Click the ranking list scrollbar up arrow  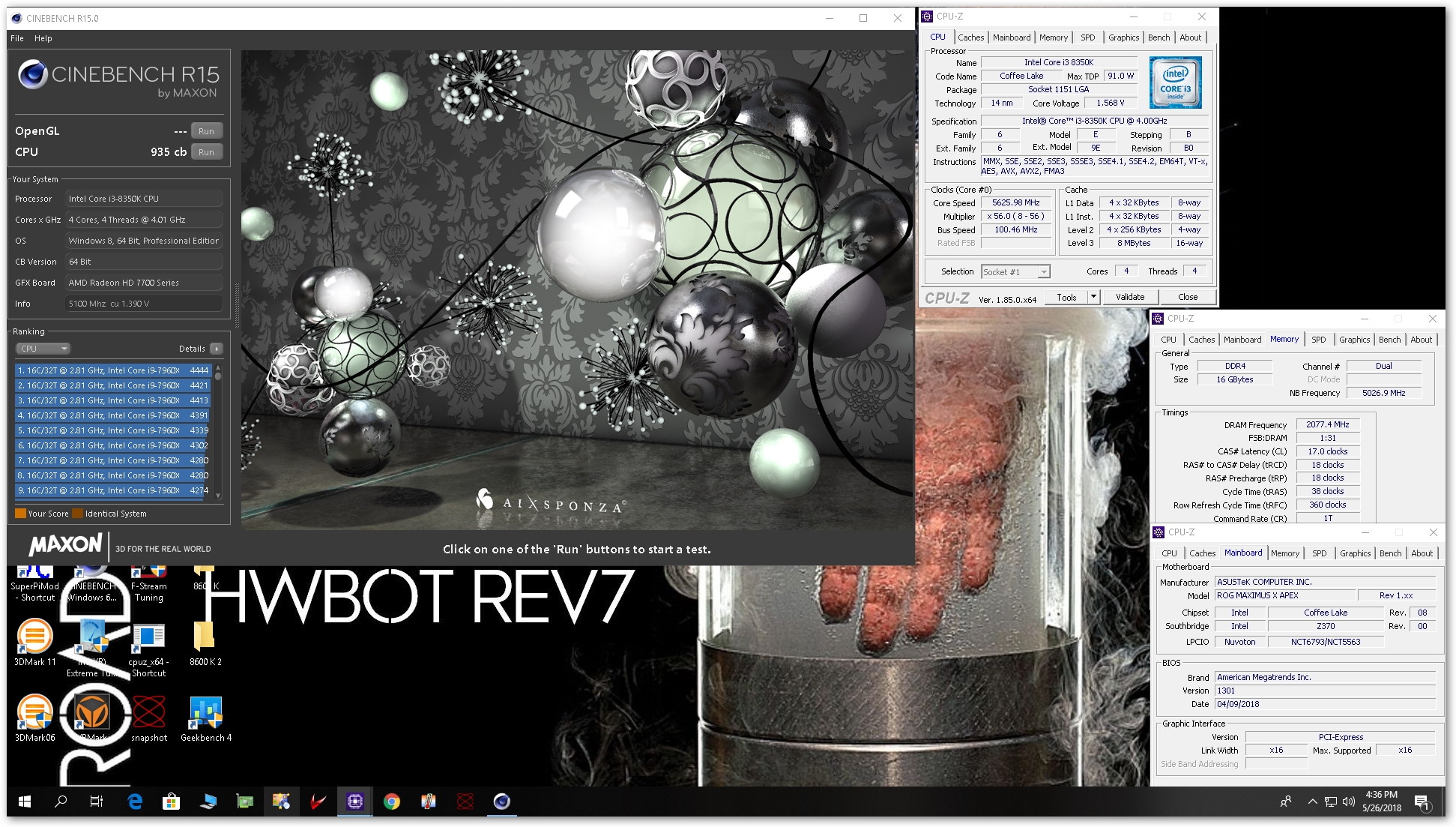pos(218,367)
